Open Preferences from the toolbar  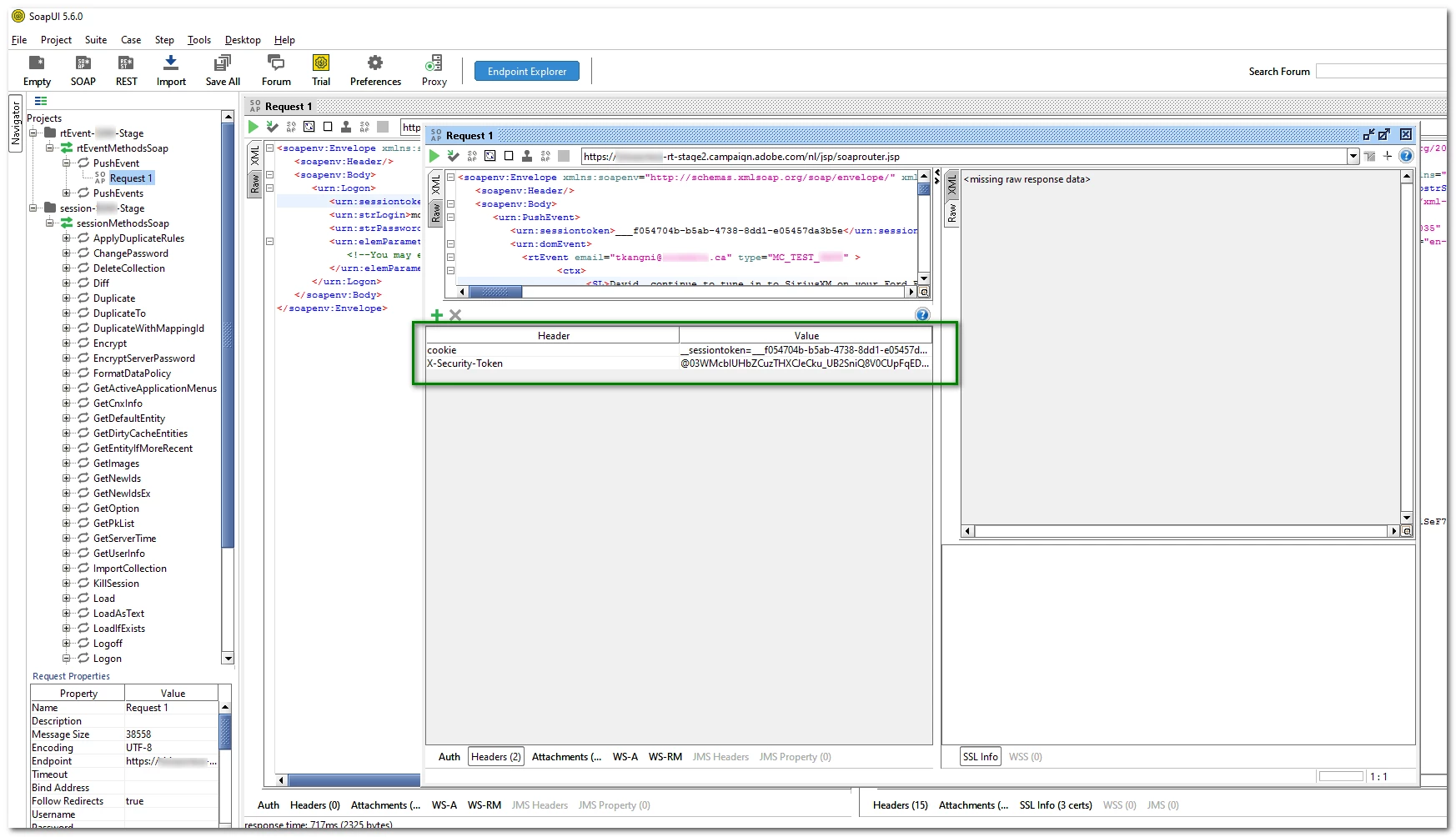pyautogui.click(x=375, y=71)
